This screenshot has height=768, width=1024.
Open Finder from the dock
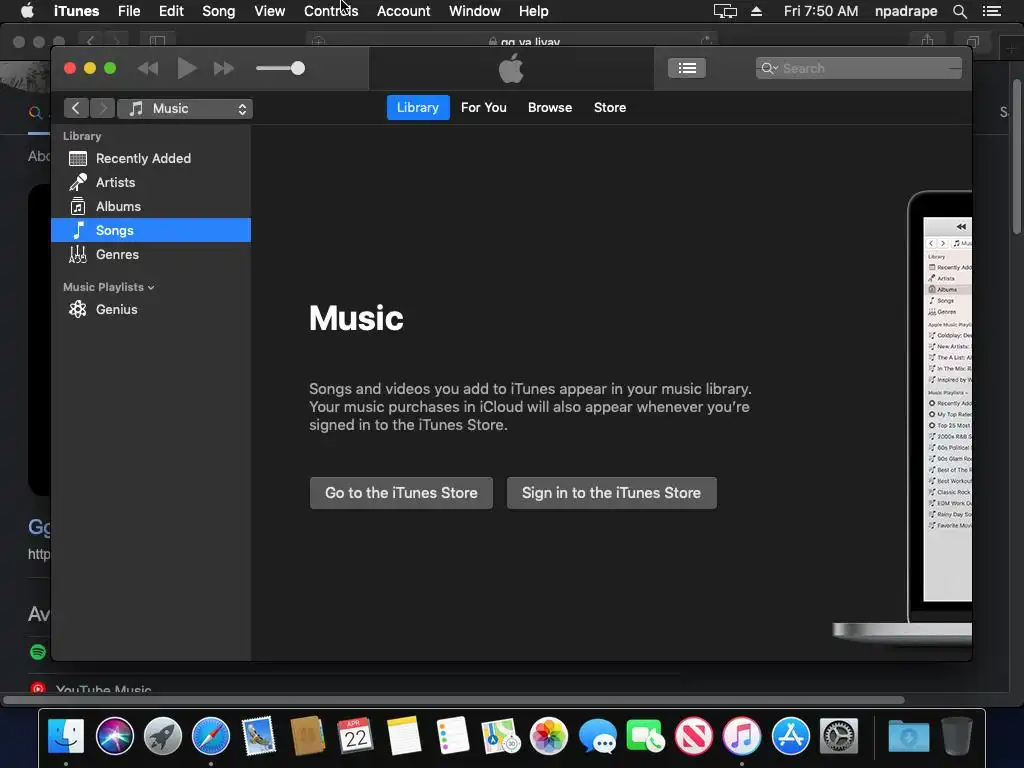(x=66, y=736)
